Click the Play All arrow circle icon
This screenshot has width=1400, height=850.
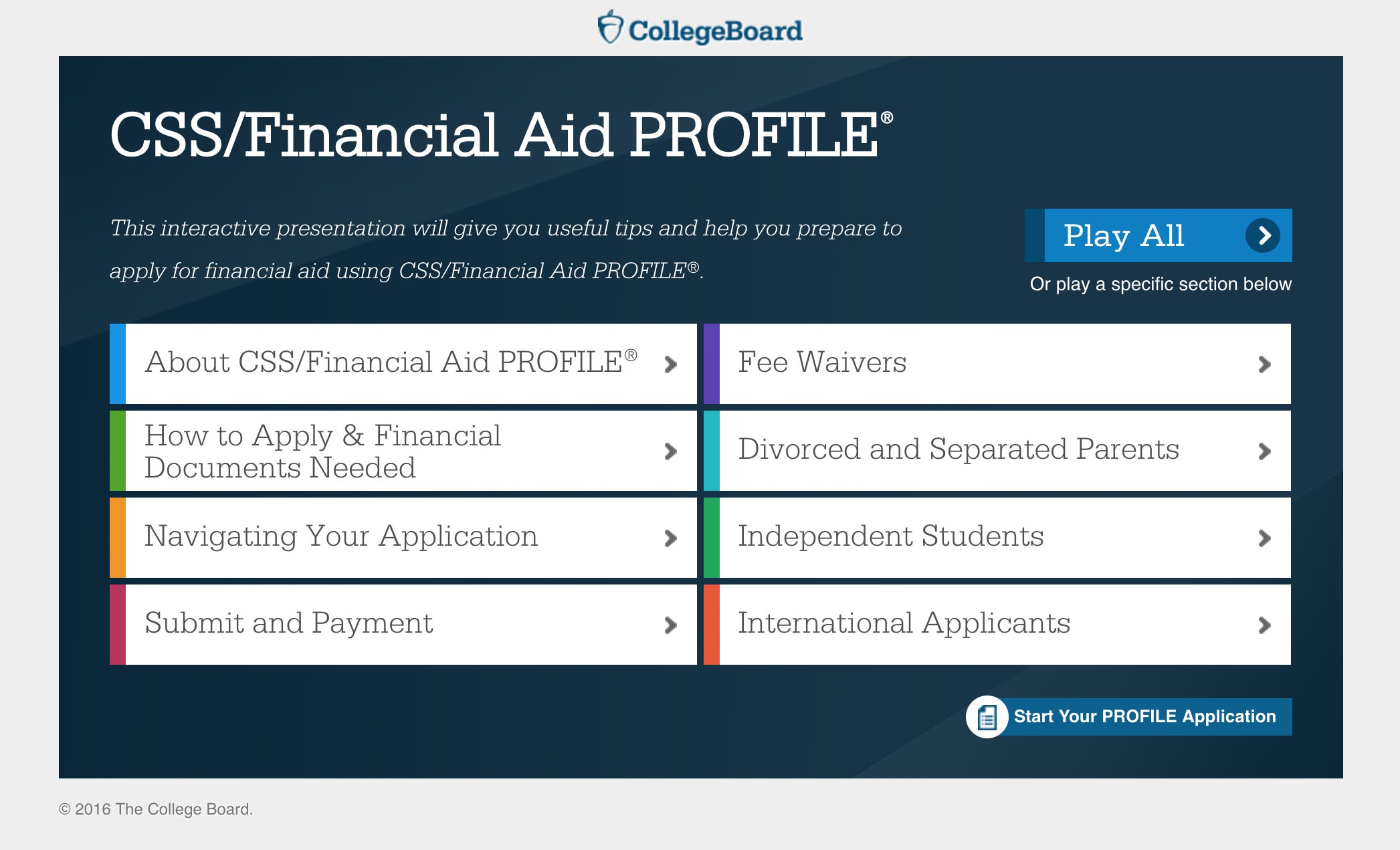[x=1262, y=235]
